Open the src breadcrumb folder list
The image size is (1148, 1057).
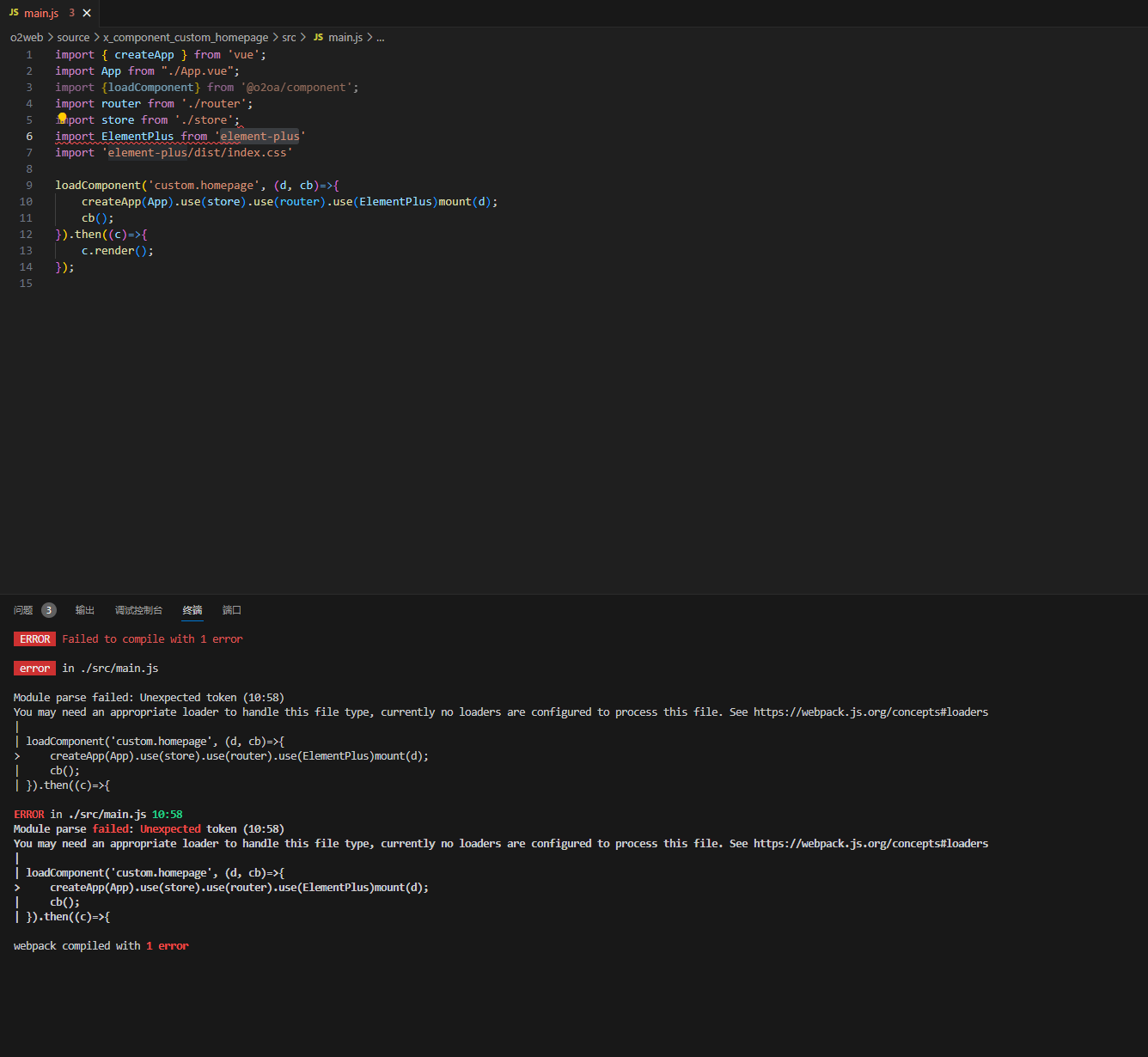289,38
